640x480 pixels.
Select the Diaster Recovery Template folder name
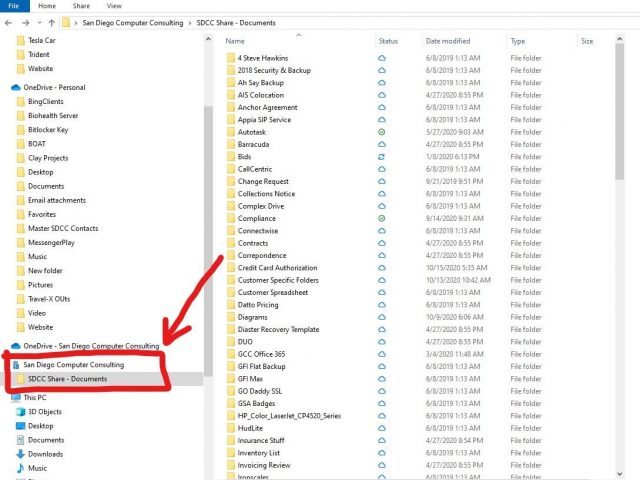pos(279,329)
